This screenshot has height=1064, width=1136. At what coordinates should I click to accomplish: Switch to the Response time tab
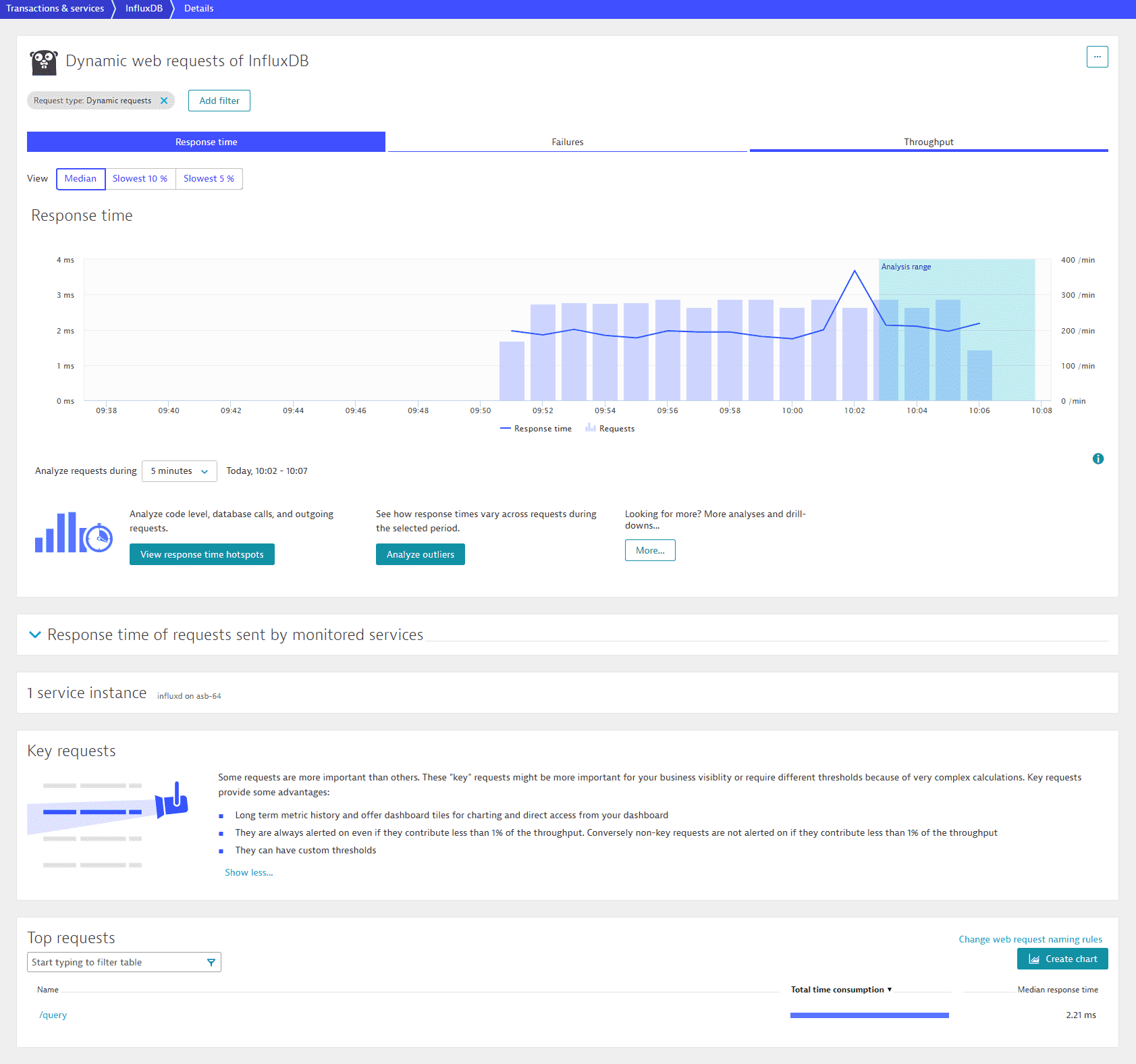click(x=206, y=142)
